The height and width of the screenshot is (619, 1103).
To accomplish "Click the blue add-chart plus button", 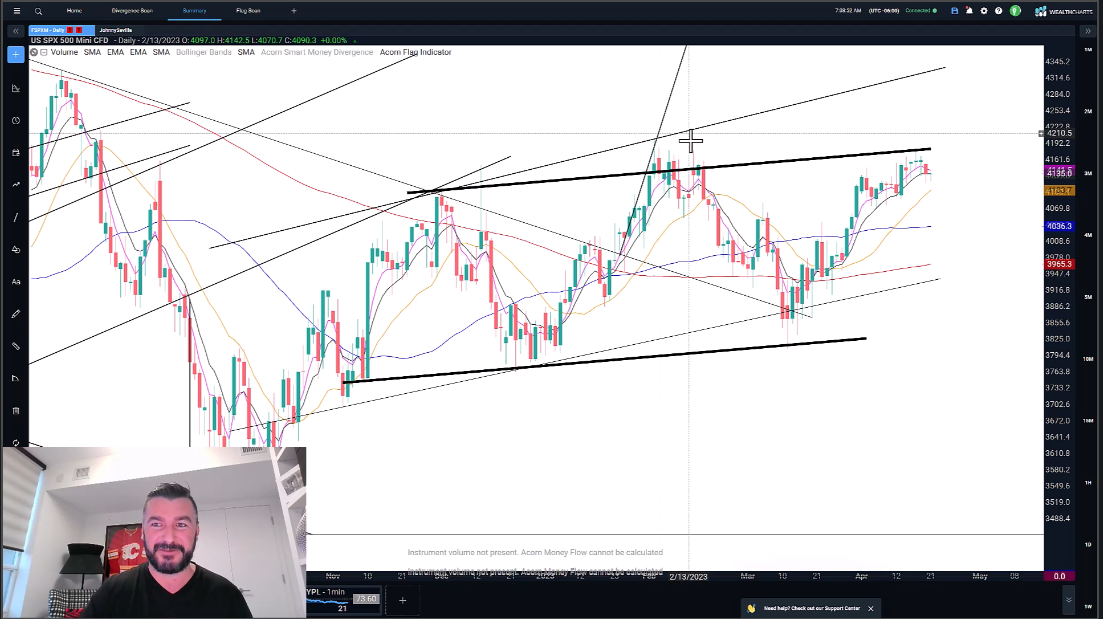I will 15,54.
